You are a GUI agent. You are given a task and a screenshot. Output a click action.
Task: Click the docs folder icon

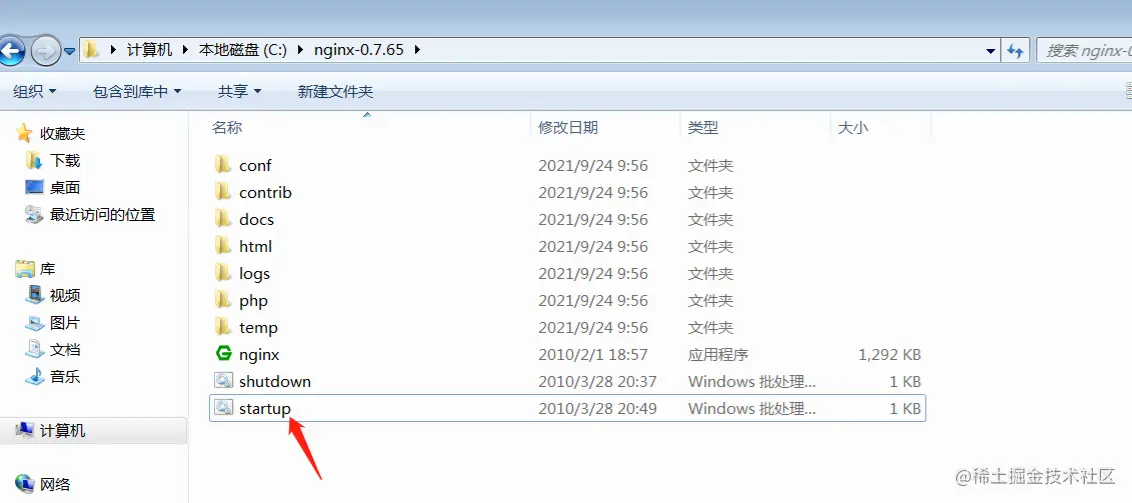tap(223, 219)
